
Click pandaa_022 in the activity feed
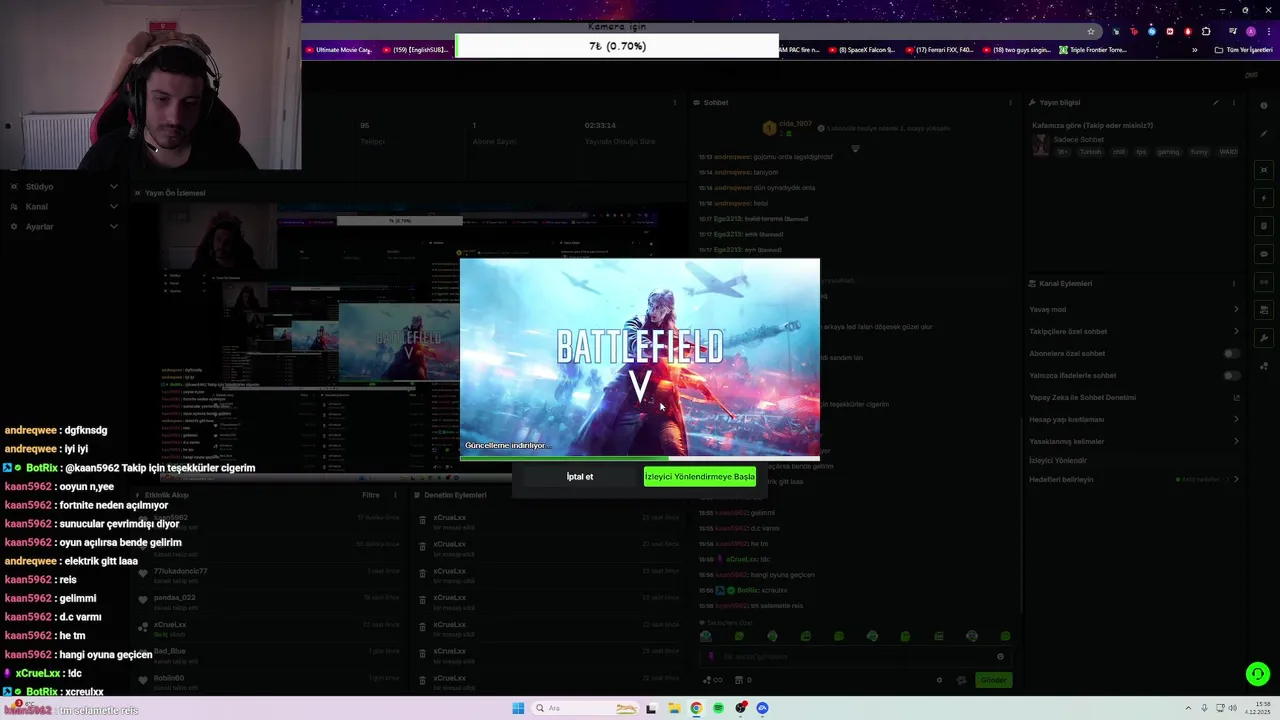174,598
